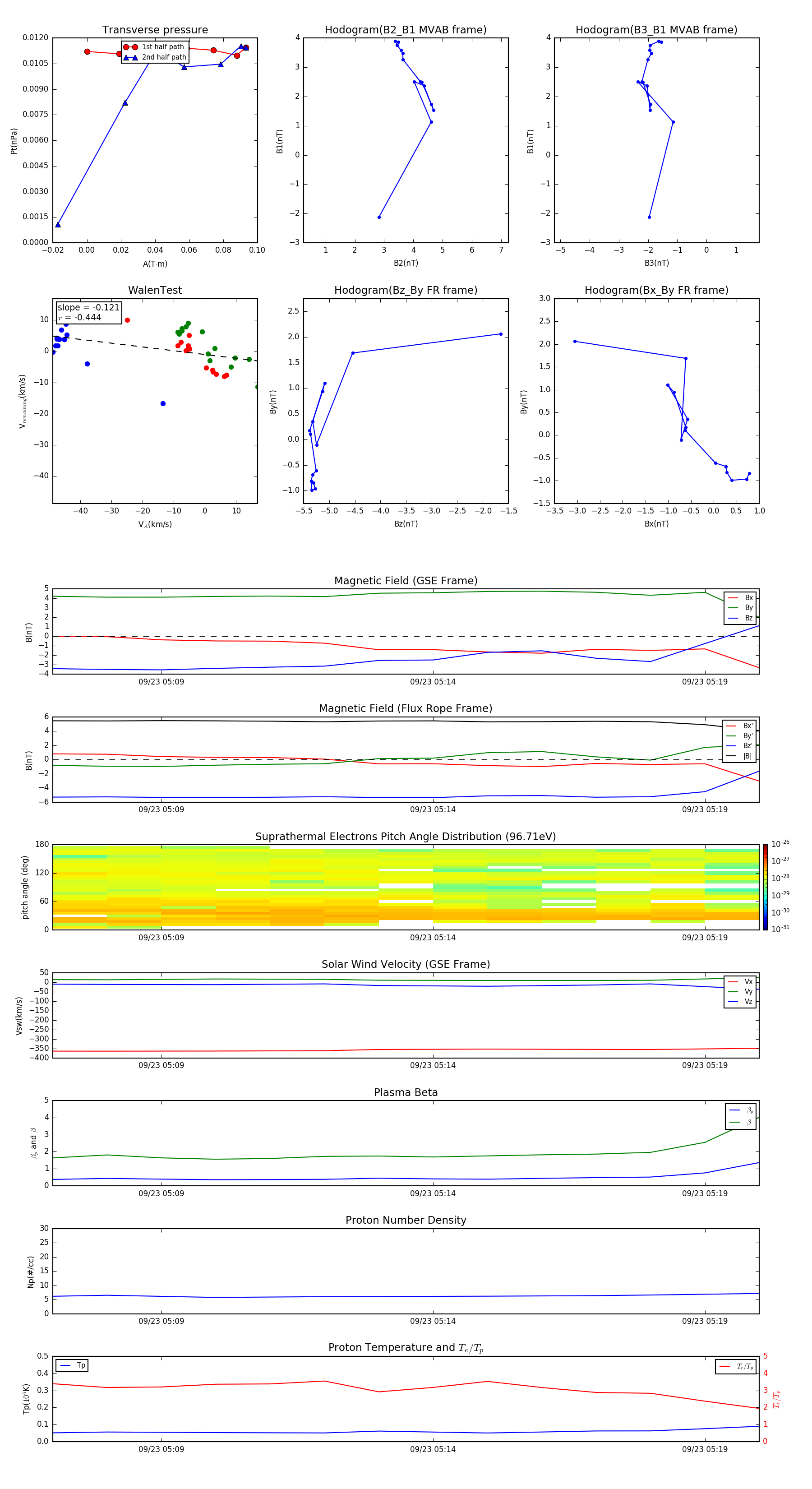Image resolution: width=812 pixels, height=1489 pixels.
Task: Click the '2nd half path' legend entry
Action: tap(155, 57)
